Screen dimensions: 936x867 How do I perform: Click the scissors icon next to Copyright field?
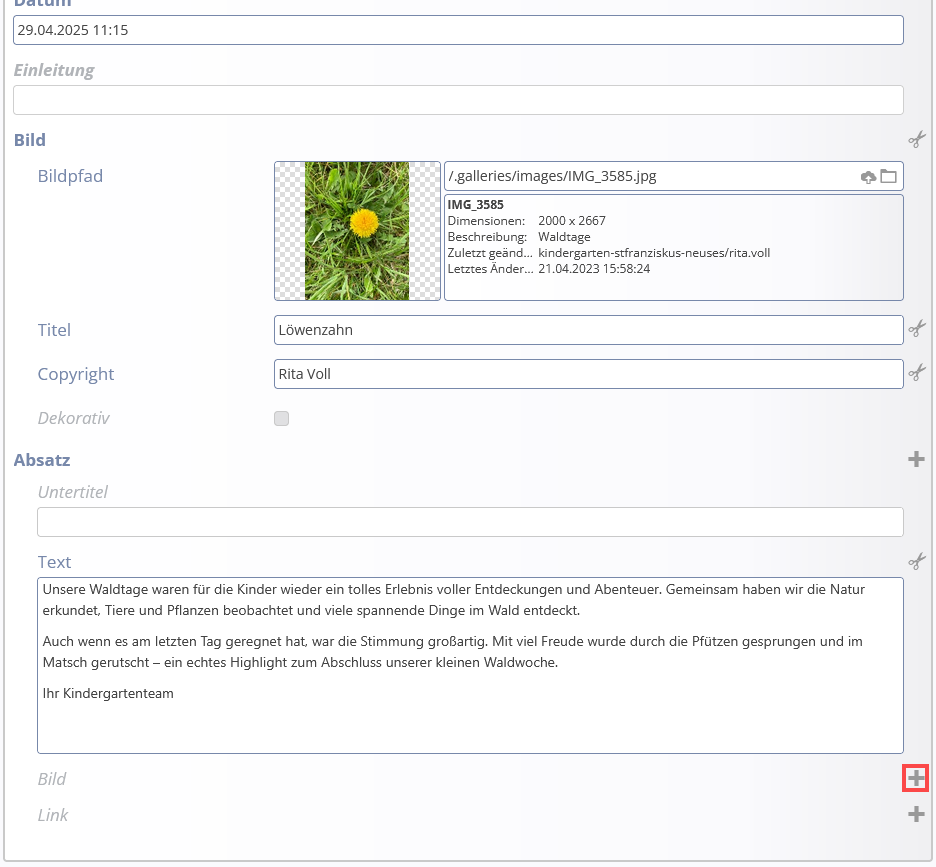click(x=916, y=373)
